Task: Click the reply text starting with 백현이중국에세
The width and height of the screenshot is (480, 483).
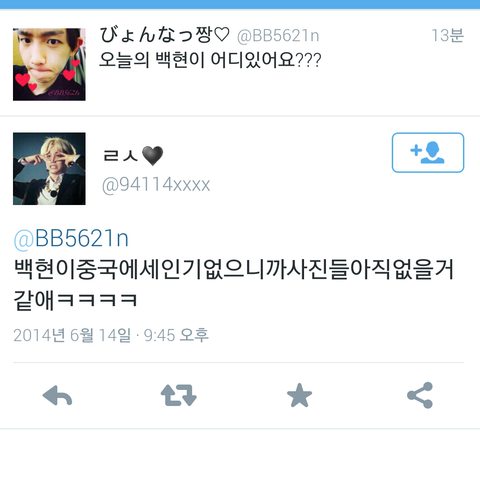Action: 233,284
